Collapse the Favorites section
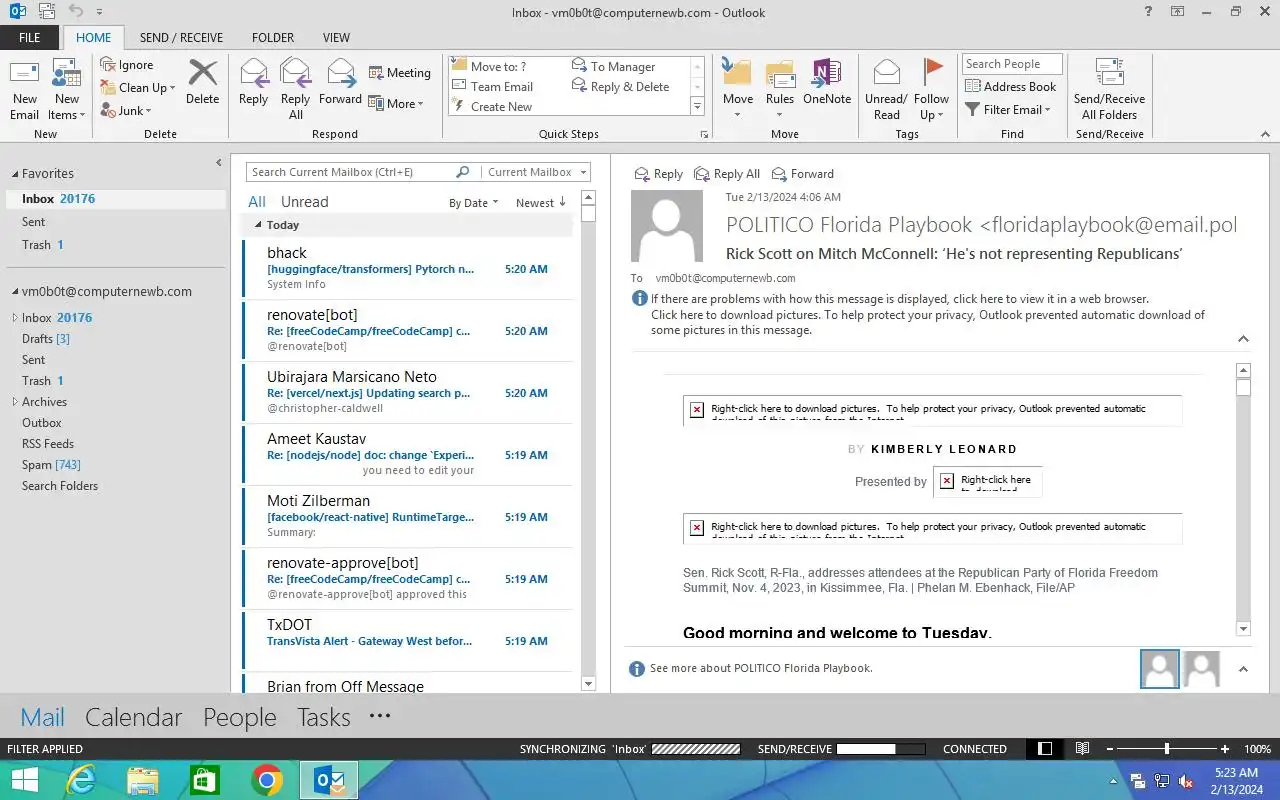 tap(14, 174)
